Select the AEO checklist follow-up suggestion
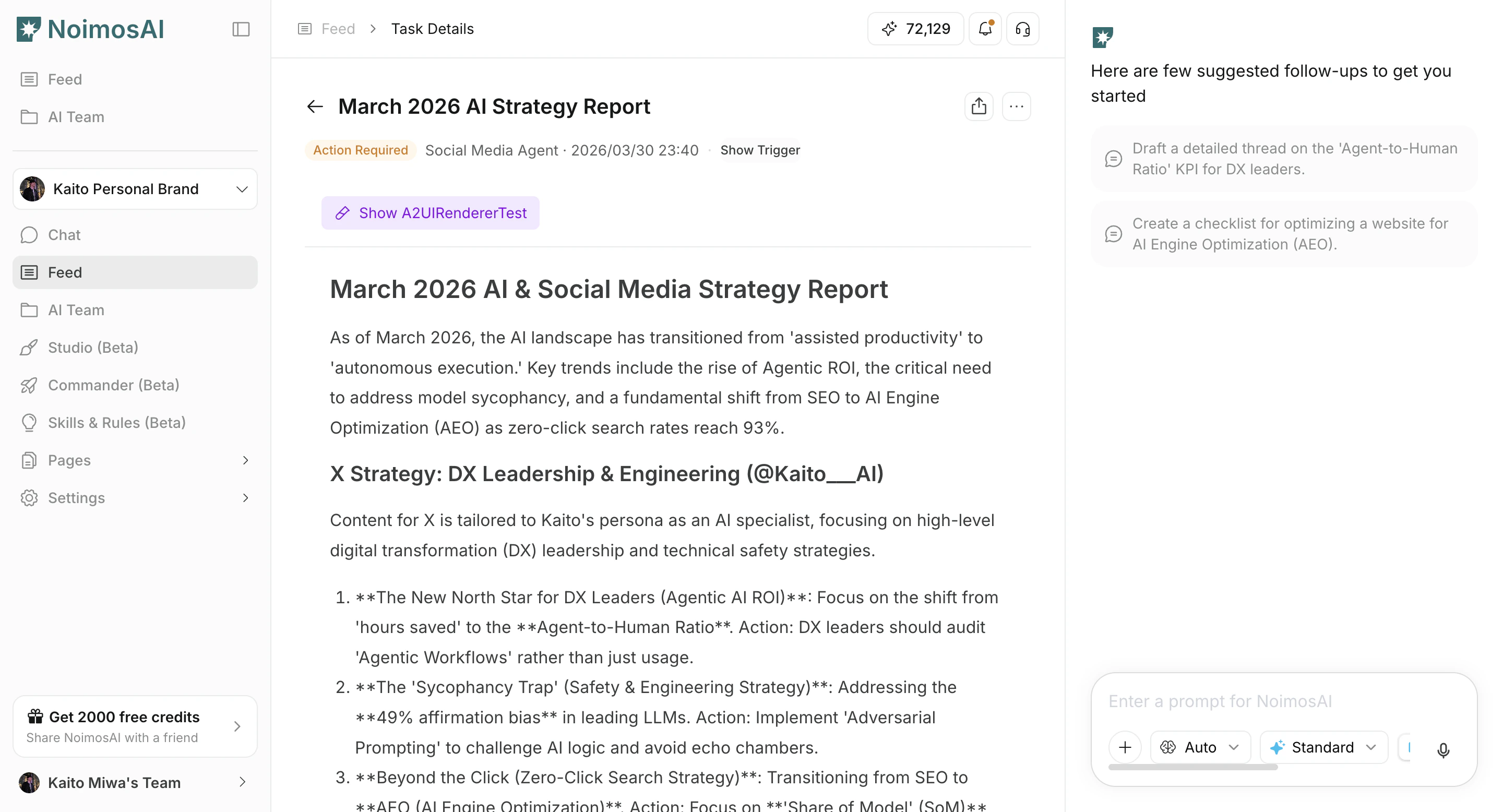The height and width of the screenshot is (812, 1503). pyautogui.click(x=1283, y=234)
